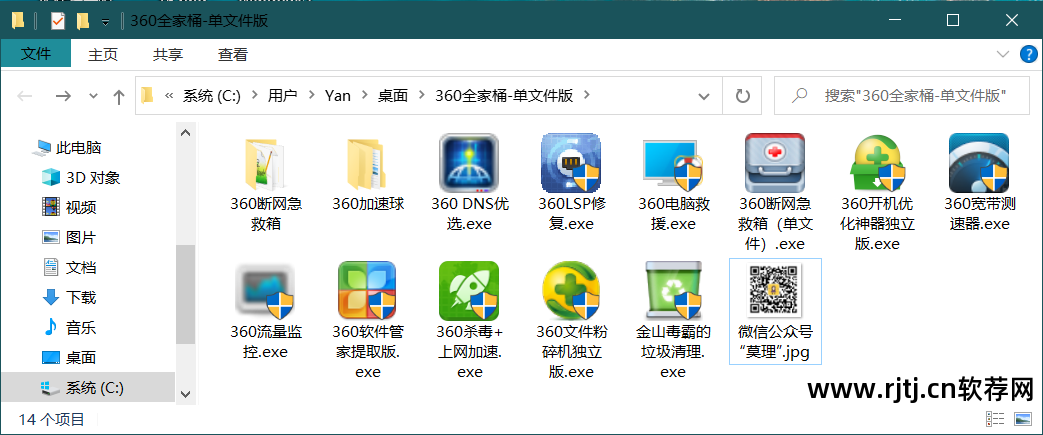Open 3D 对象 in the navigation pane
This screenshot has width=1043, height=435.
pyautogui.click(x=80, y=178)
